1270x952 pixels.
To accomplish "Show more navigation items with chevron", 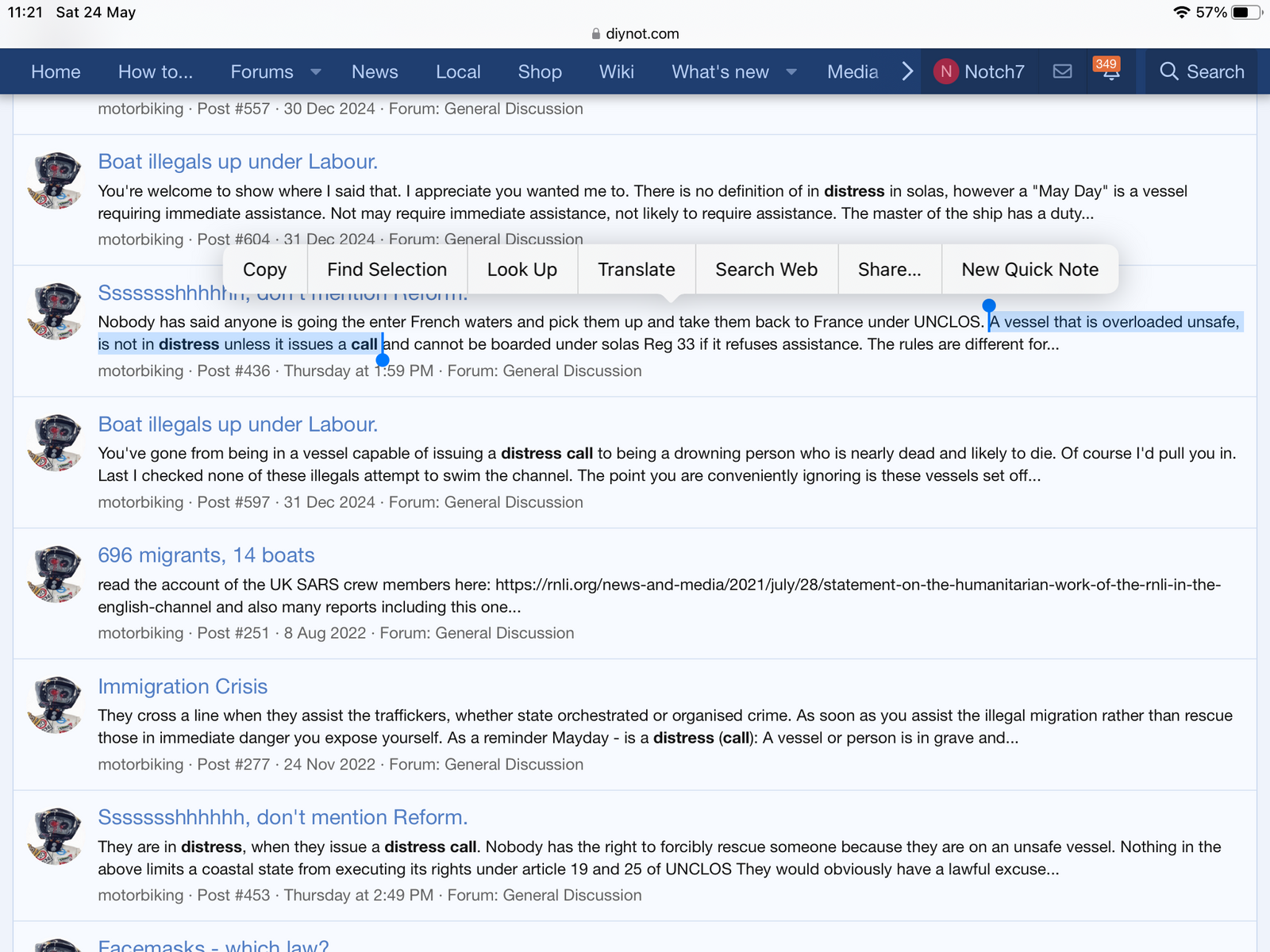I will tap(907, 71).
